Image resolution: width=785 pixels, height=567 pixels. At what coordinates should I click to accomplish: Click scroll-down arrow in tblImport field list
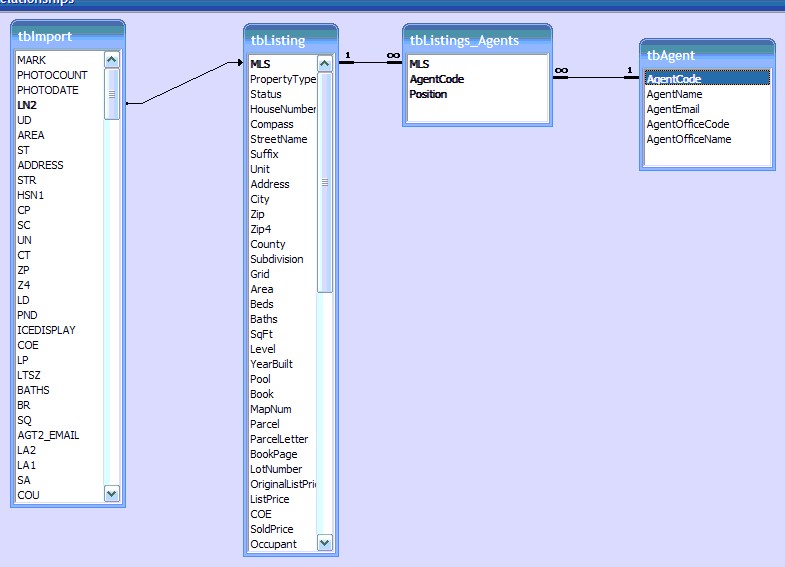[112, 494]
